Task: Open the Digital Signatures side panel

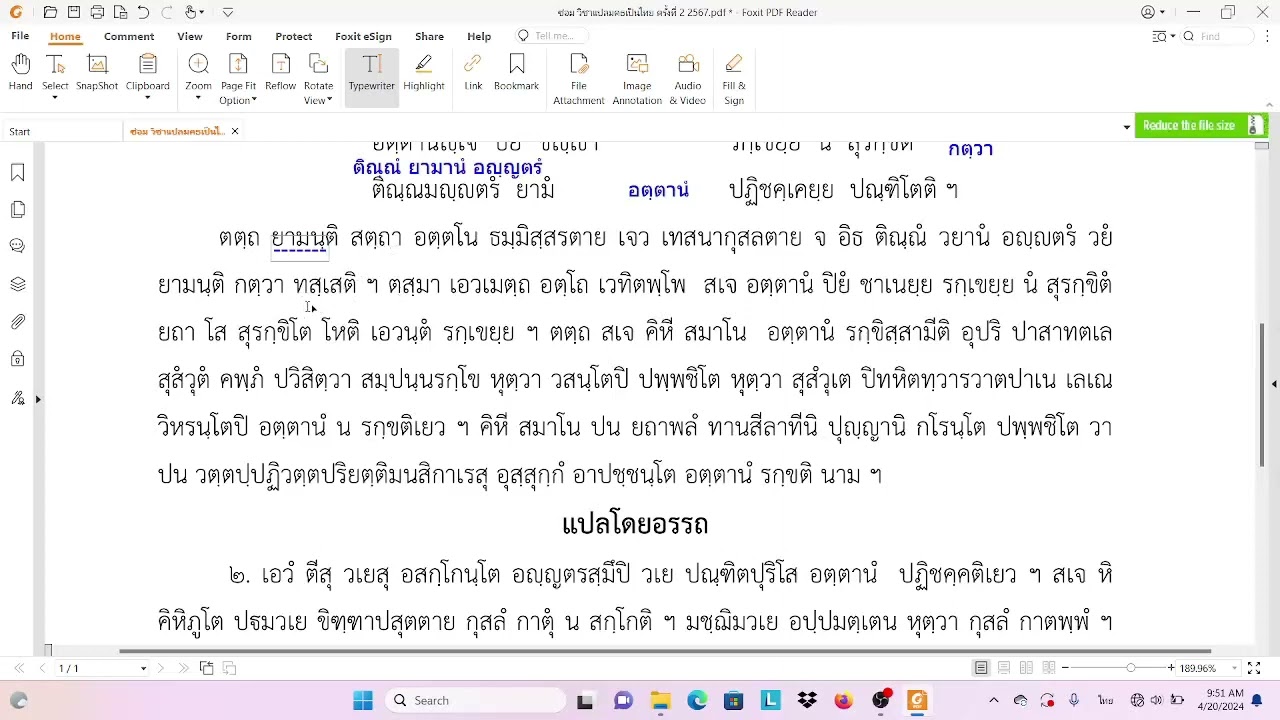Action: (17, 398)
